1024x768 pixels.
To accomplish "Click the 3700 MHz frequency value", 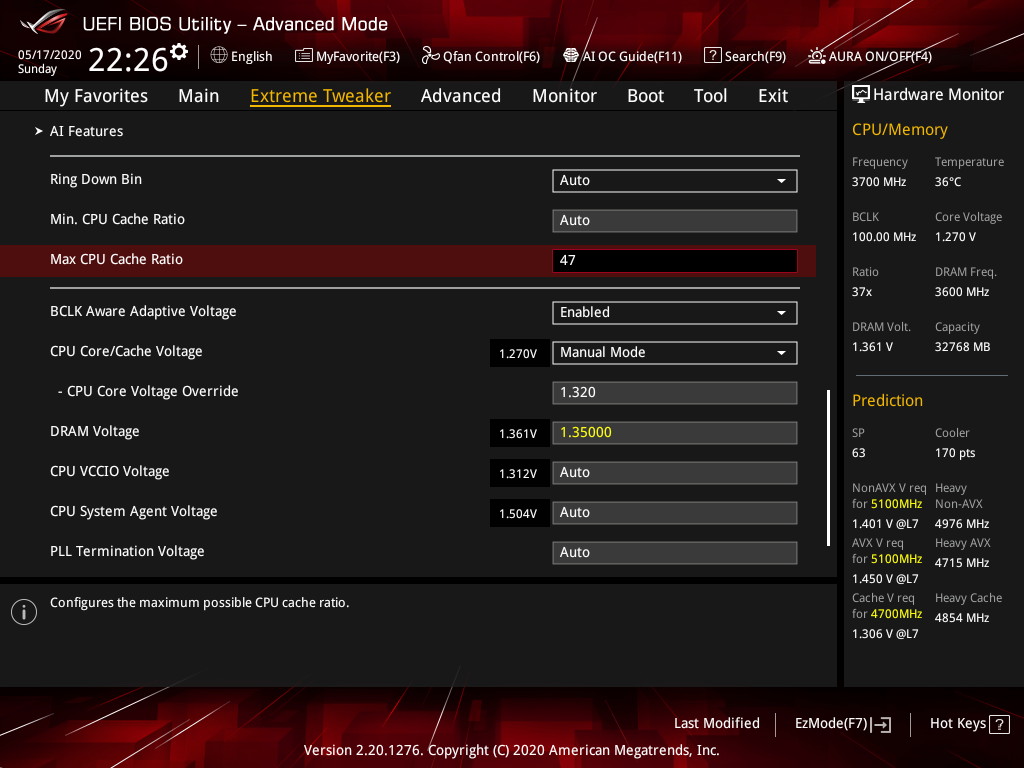I will coord(879,182).
